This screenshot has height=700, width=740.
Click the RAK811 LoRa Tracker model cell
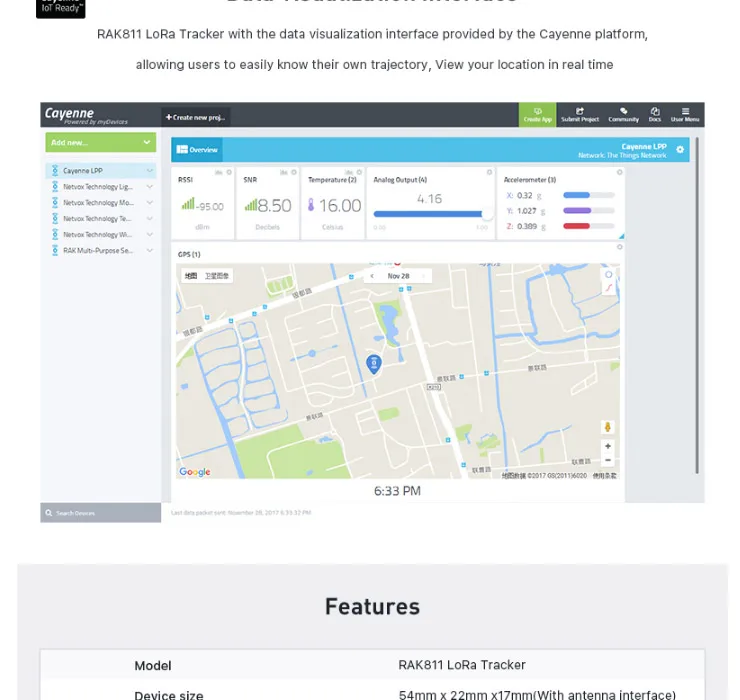[x=462, y=665]
